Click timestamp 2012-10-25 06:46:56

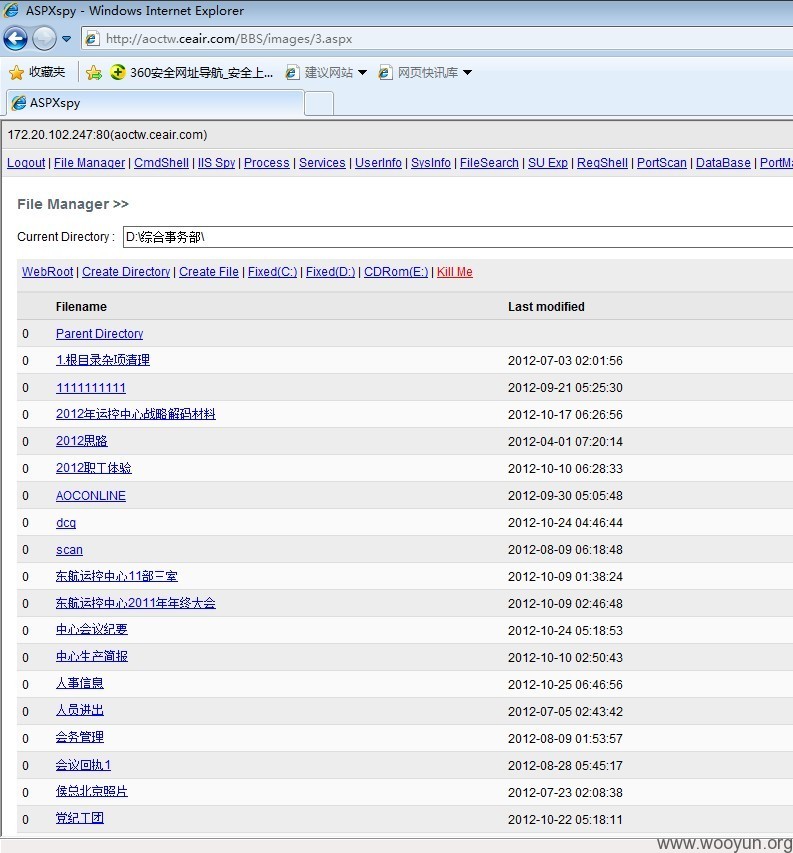coord(565,684)
